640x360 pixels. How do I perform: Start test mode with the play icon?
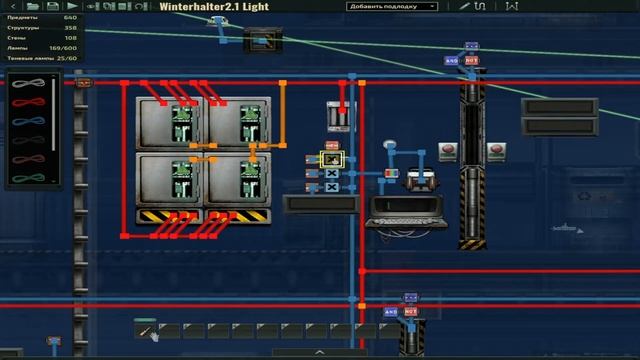point(72,6)
